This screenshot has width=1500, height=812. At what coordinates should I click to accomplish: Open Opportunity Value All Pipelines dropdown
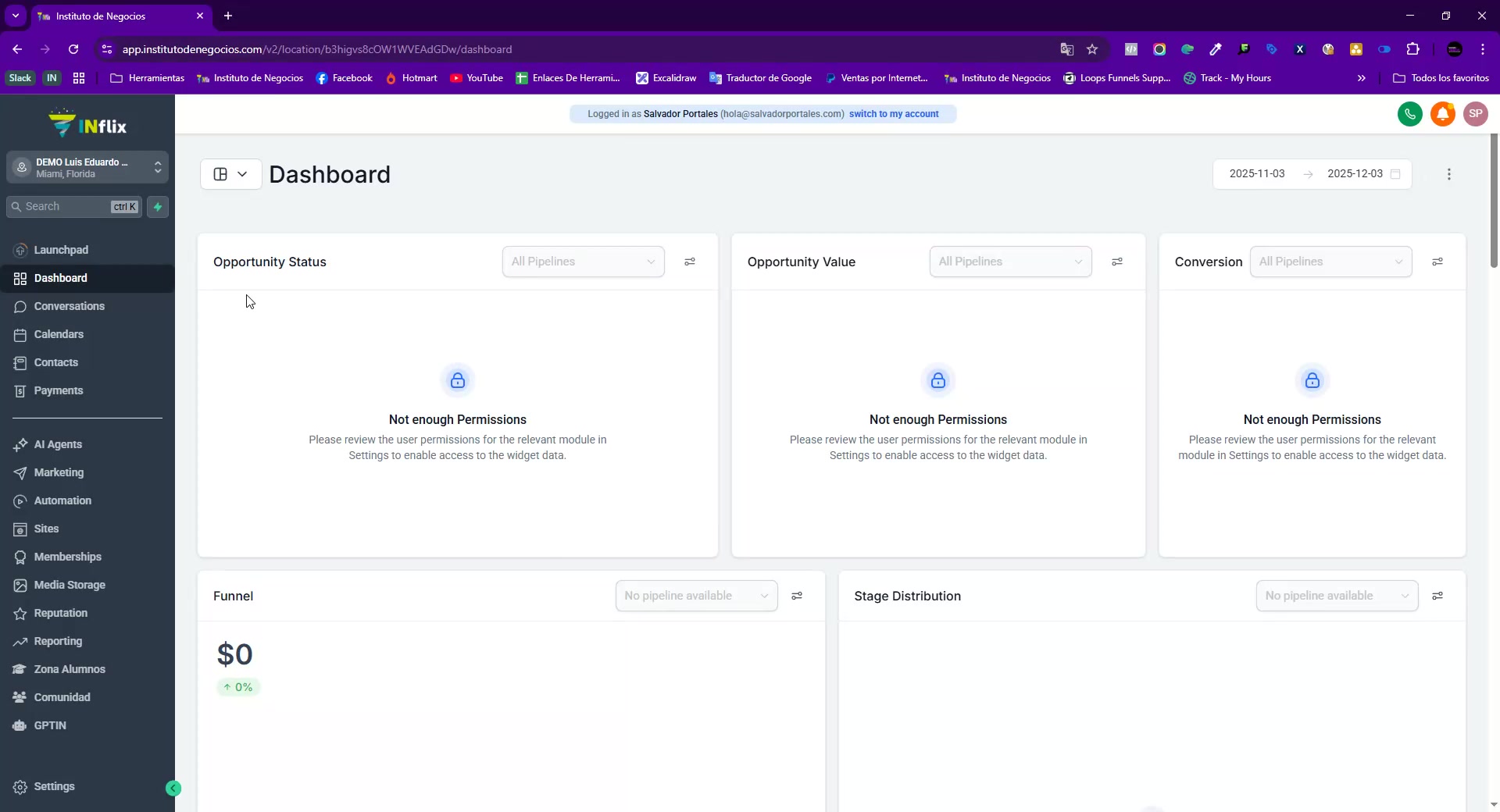click(1010, 262)
